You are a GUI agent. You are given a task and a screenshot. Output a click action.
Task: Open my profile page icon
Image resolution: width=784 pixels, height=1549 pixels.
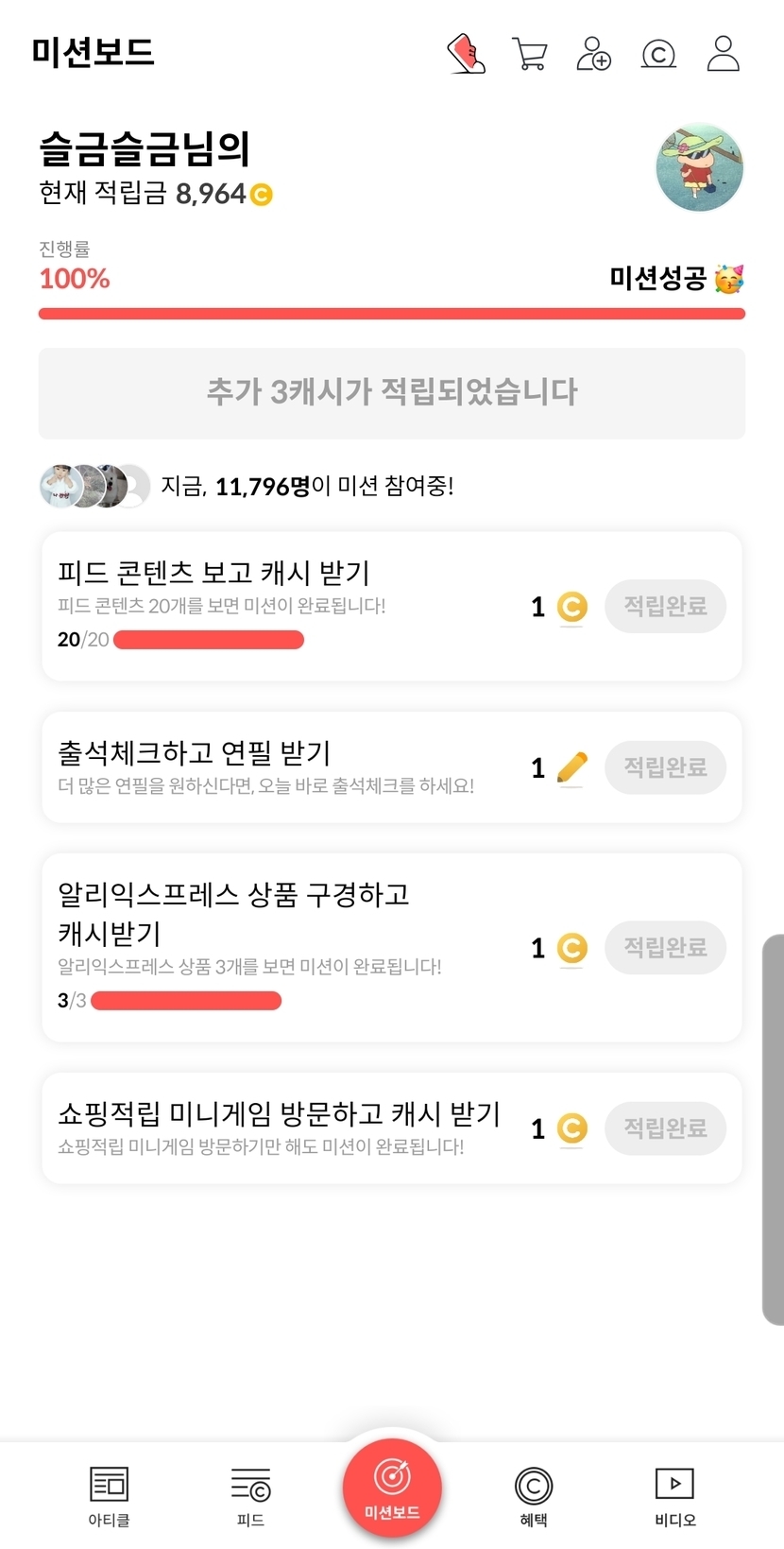pos(723,54)
